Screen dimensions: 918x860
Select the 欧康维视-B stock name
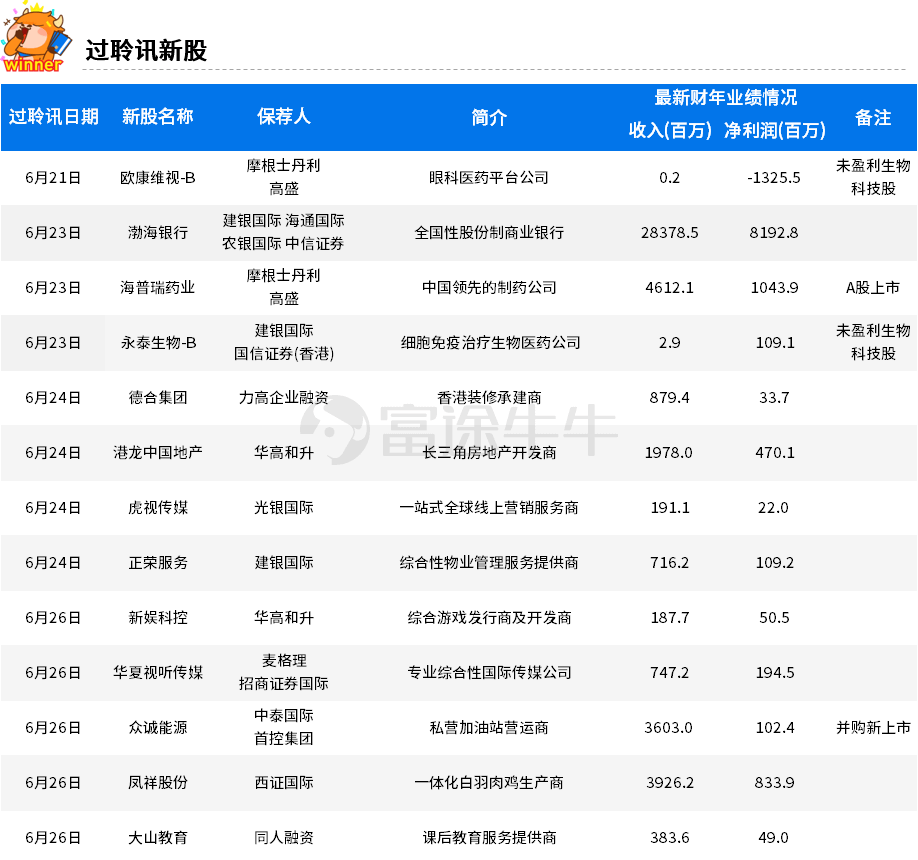[x=157, y=177]
